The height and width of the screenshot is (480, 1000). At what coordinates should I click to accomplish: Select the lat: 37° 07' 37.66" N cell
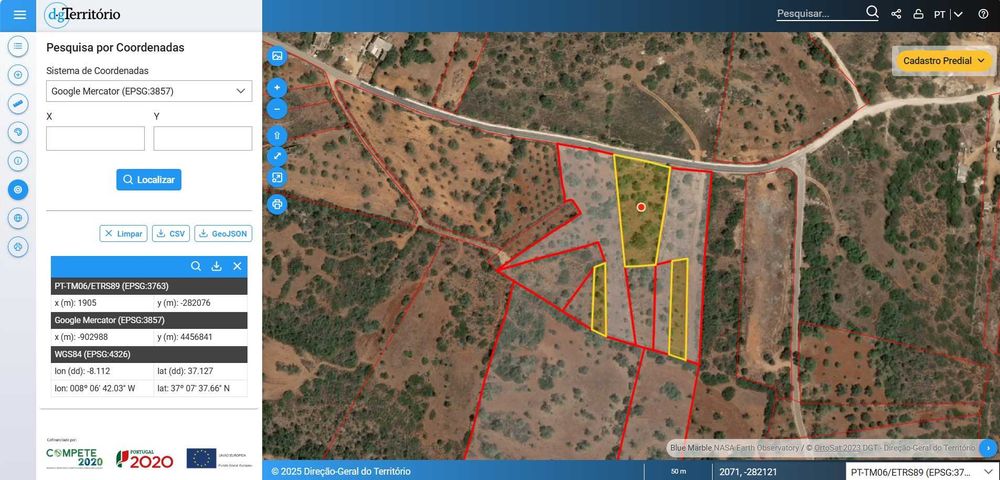[x=200, y=388]
